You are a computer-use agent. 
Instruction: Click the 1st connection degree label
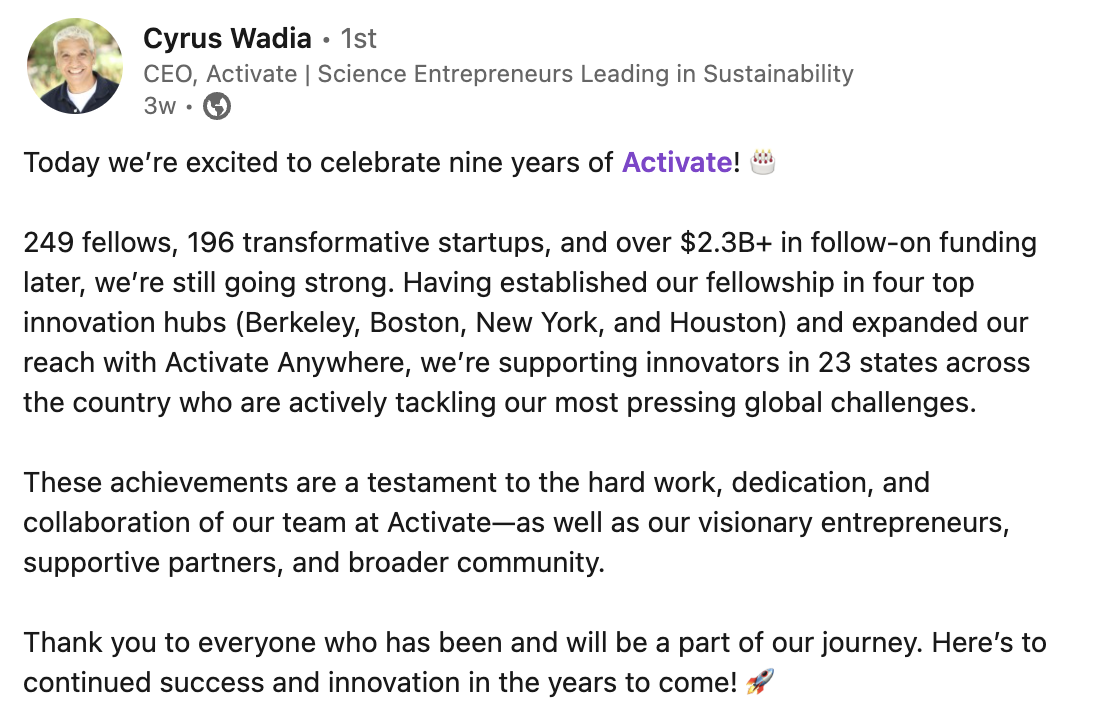point(359,38)
